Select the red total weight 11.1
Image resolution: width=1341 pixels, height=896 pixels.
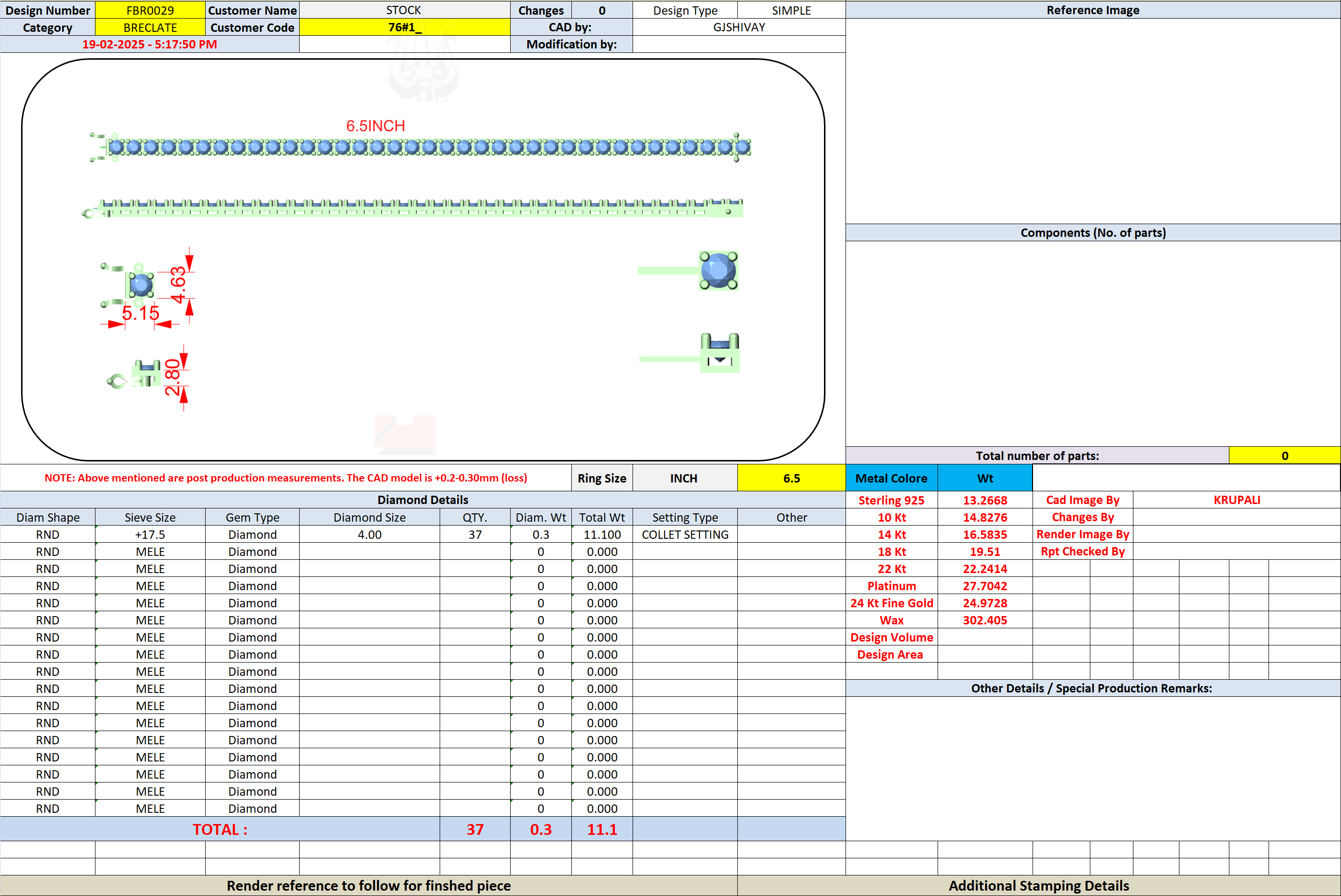(602, 829)
